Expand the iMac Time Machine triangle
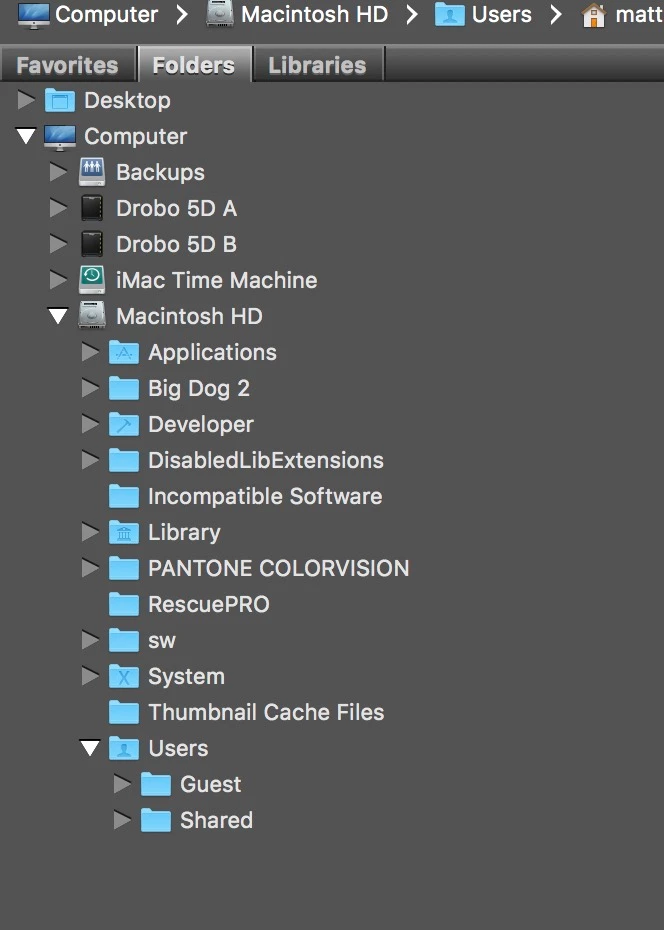664x930 pixels. [x=58, y=280]
